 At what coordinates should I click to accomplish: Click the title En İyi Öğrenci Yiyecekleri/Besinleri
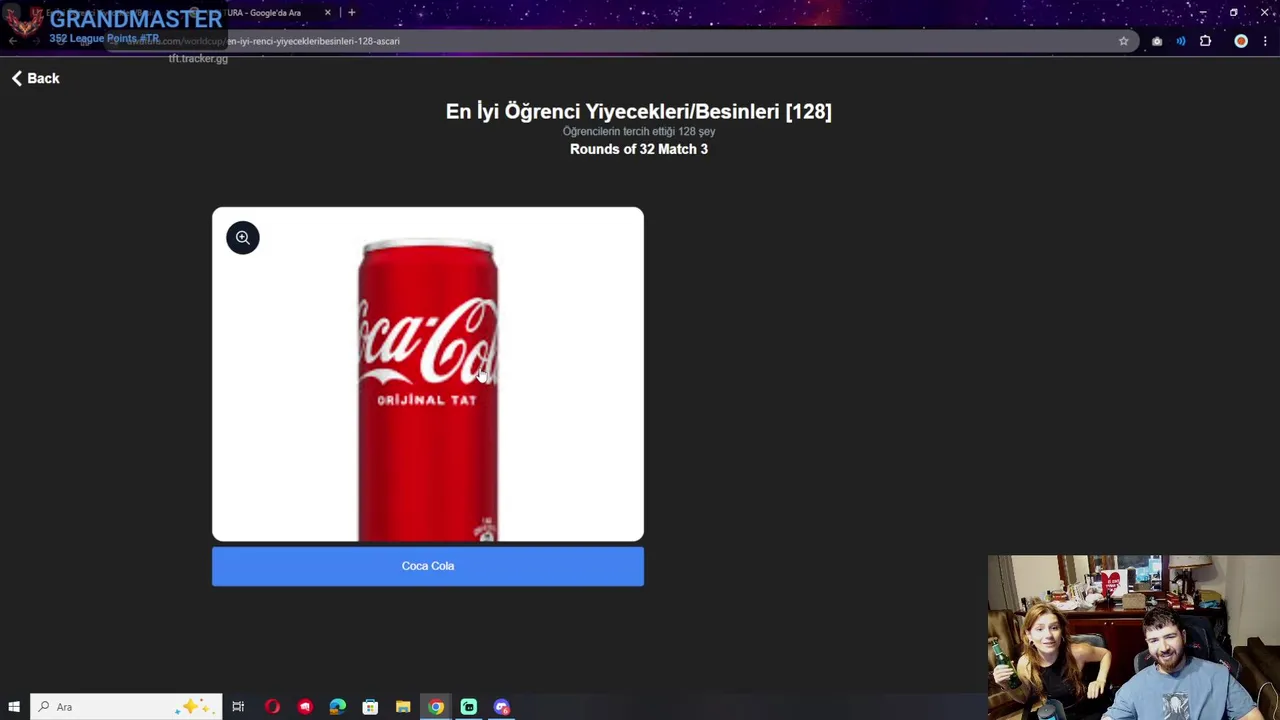click(639, 111)
